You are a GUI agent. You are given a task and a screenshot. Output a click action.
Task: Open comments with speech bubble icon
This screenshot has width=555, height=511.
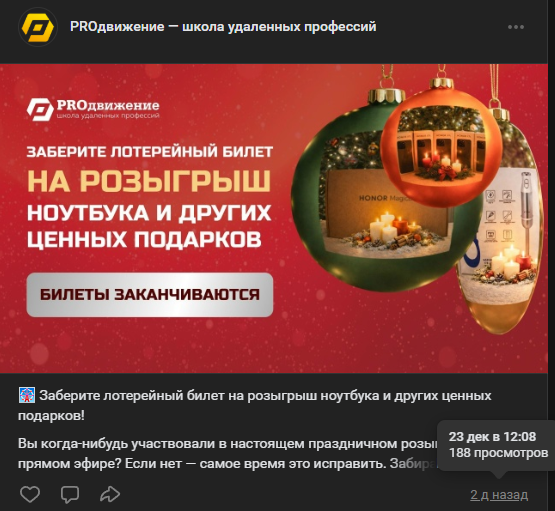coord(70,494)
